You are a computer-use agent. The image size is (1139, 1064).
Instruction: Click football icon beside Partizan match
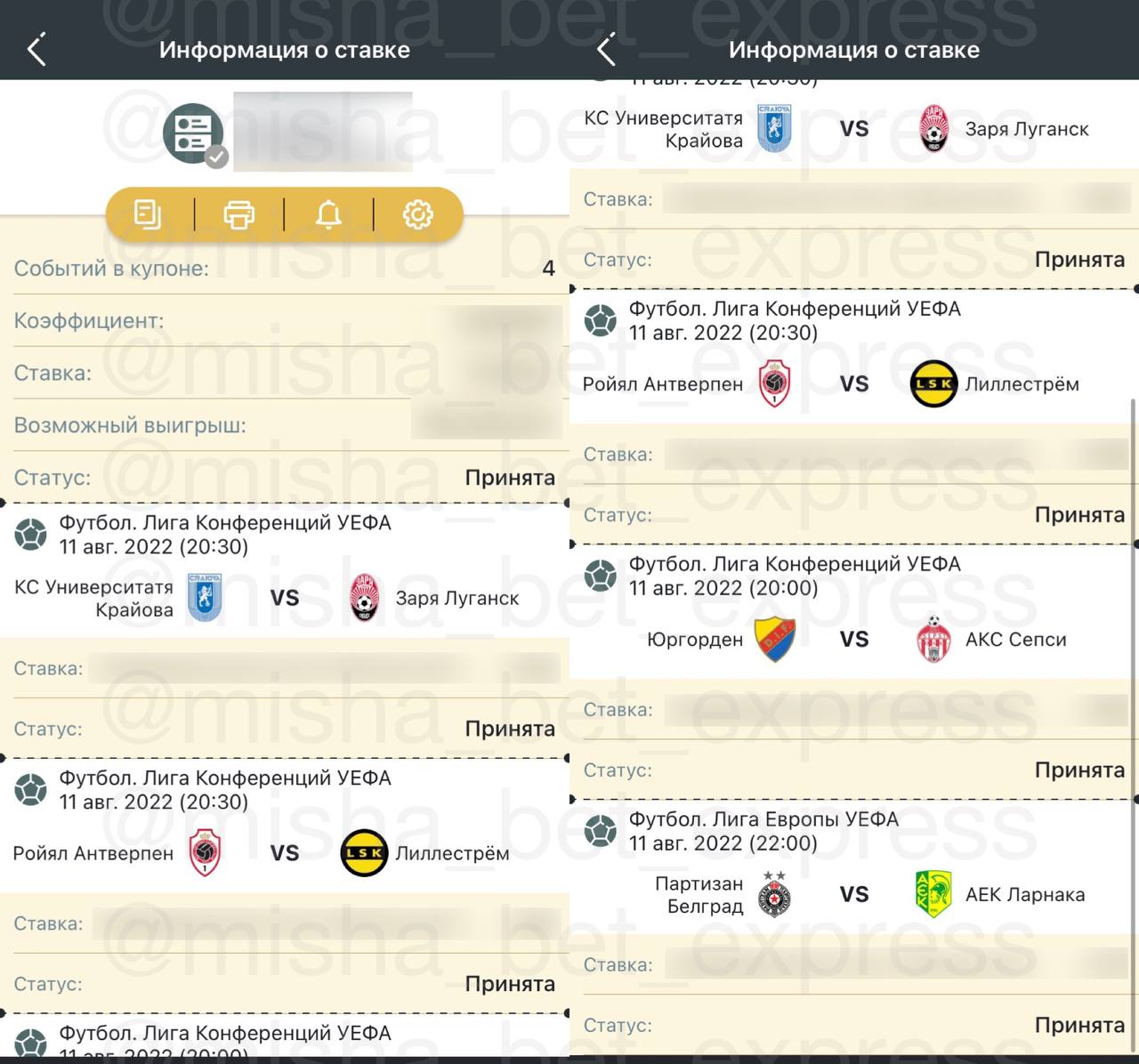coord(601,831)
